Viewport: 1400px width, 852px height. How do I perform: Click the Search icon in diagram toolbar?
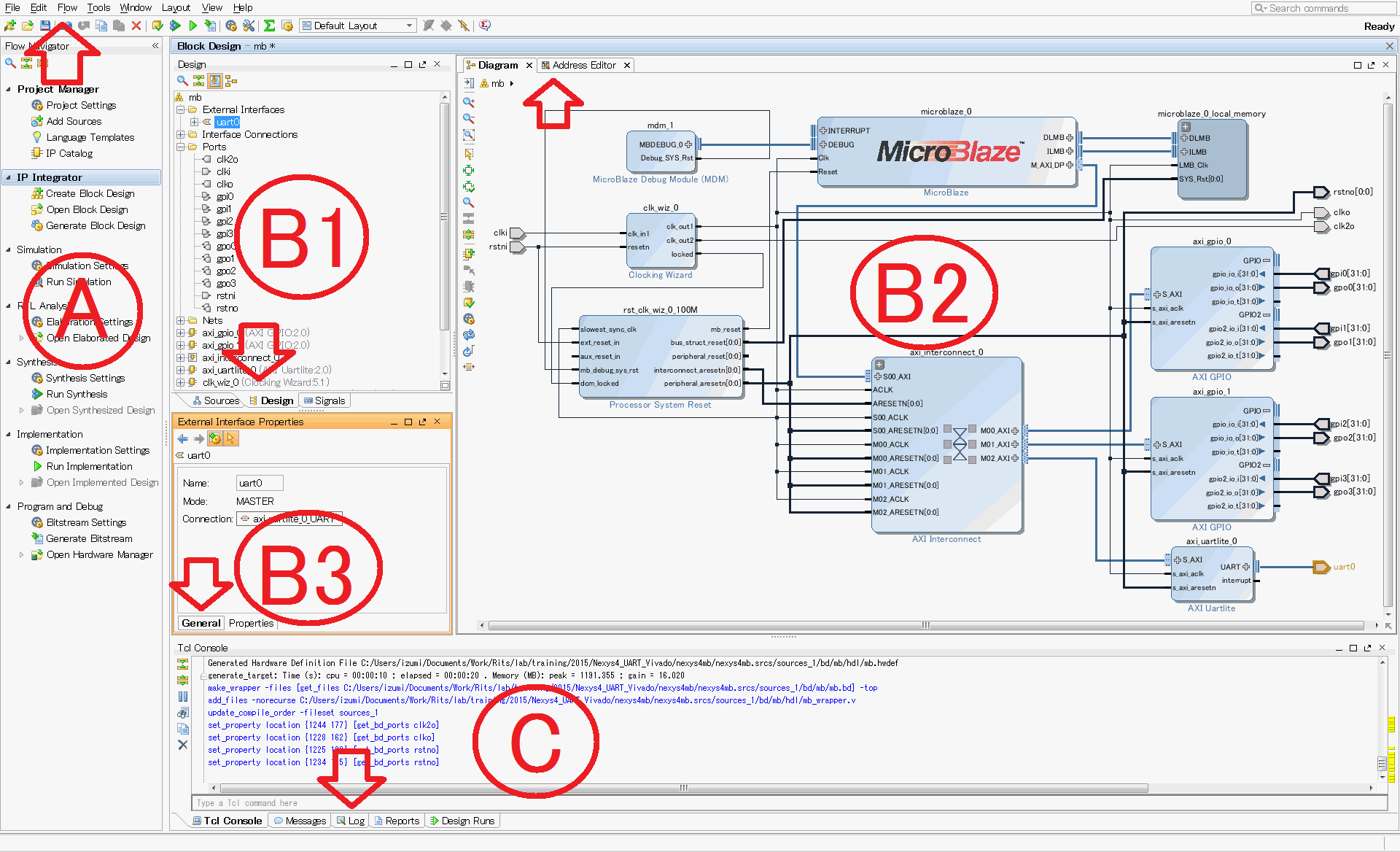click(x=469, y=203)
